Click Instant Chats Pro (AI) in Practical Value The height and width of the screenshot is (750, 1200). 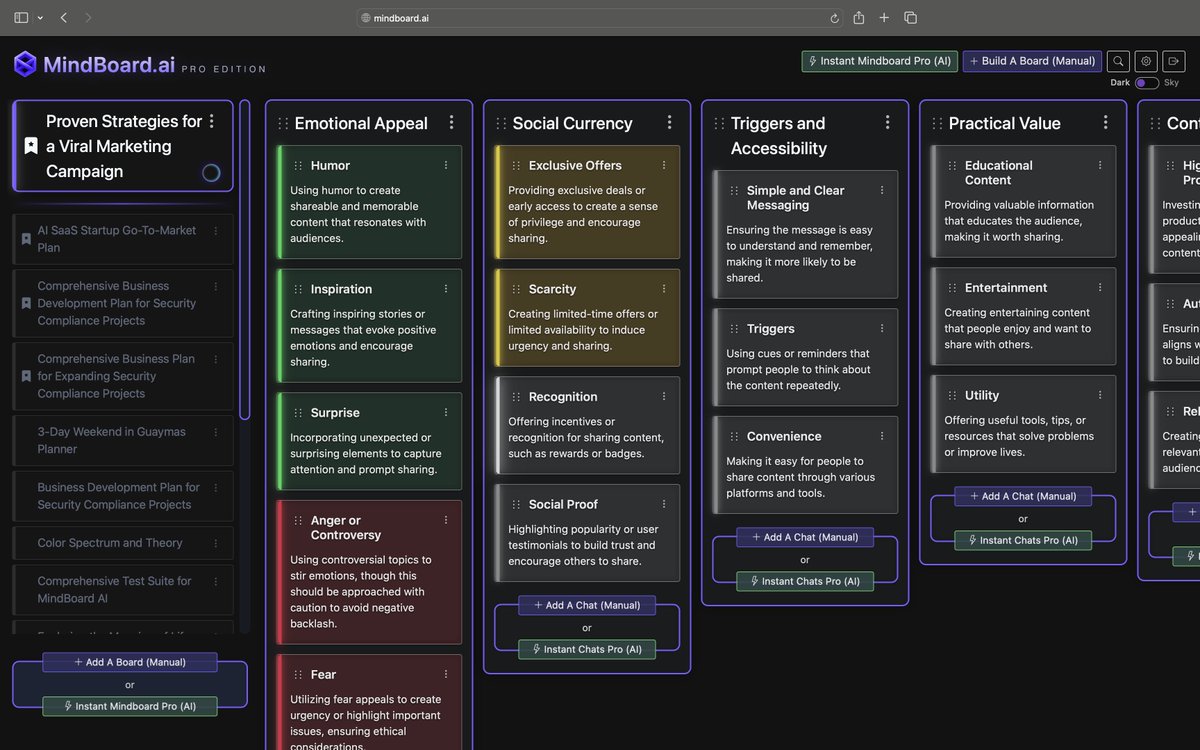tap(1023, 540)
